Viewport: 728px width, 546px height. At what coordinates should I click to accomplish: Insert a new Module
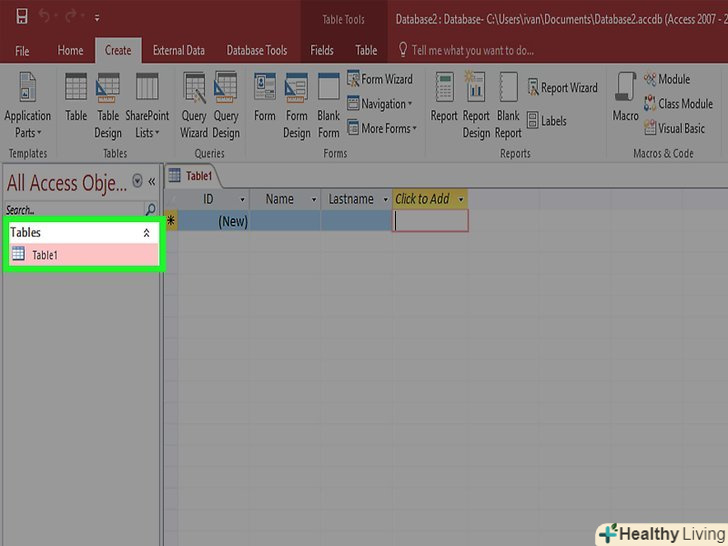[667, 79]
